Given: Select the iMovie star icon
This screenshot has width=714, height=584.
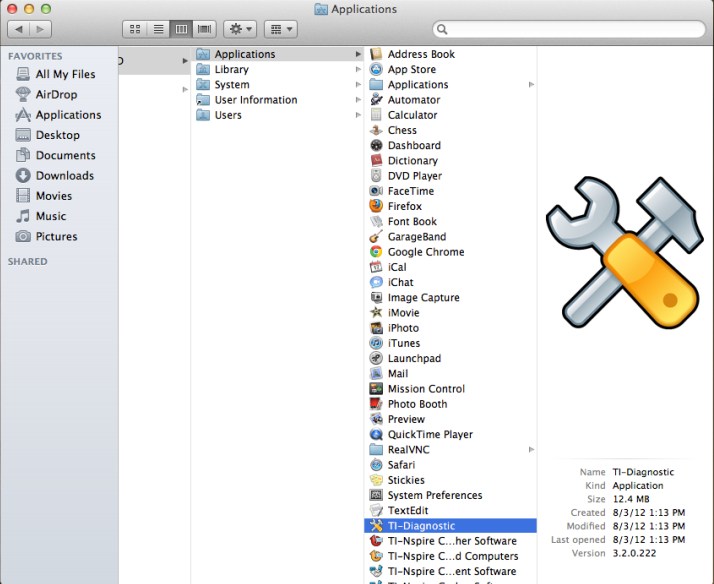Looking at the screenshot, I should pos(376,313).
